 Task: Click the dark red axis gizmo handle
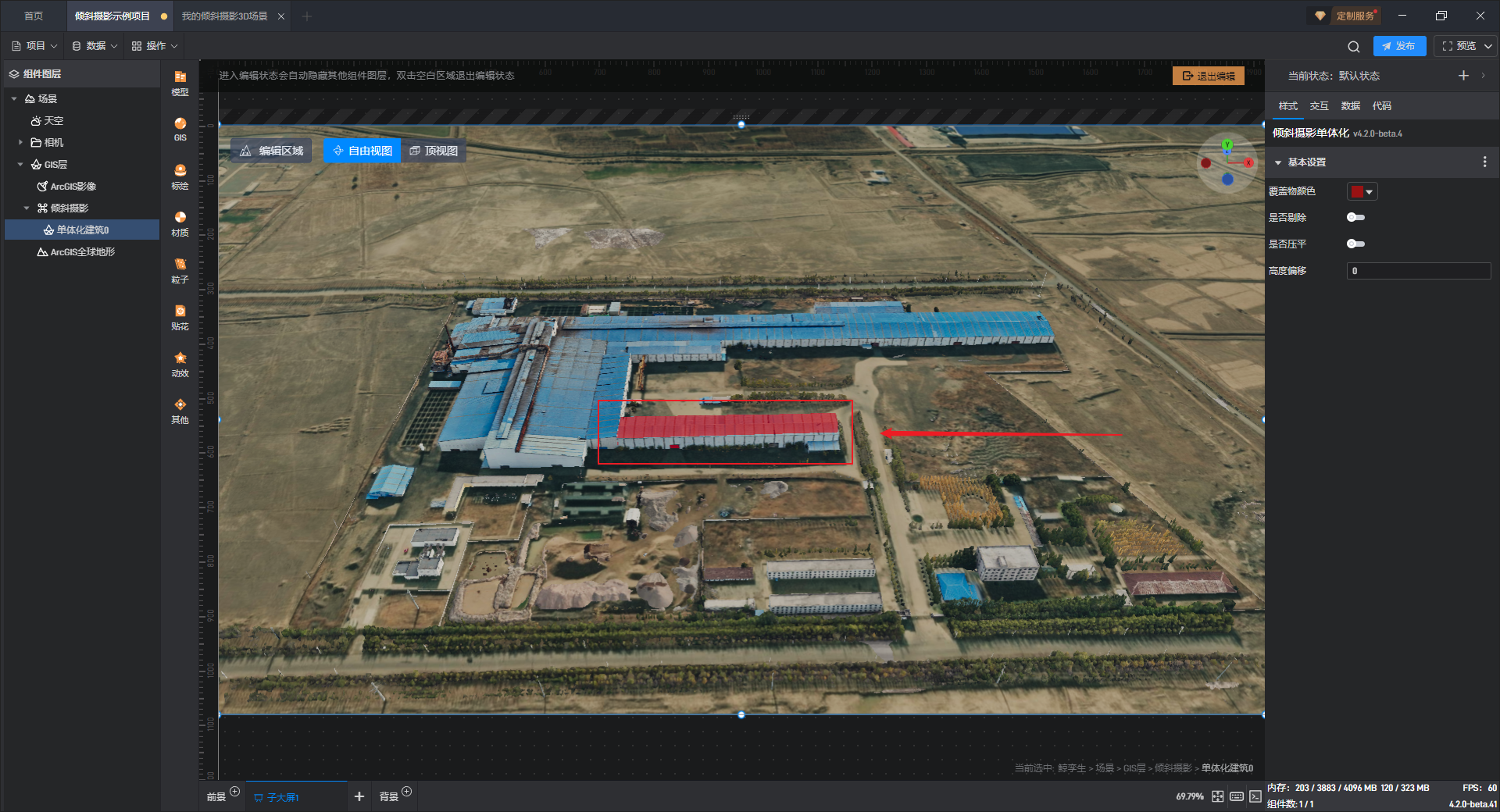[1205, 163]
